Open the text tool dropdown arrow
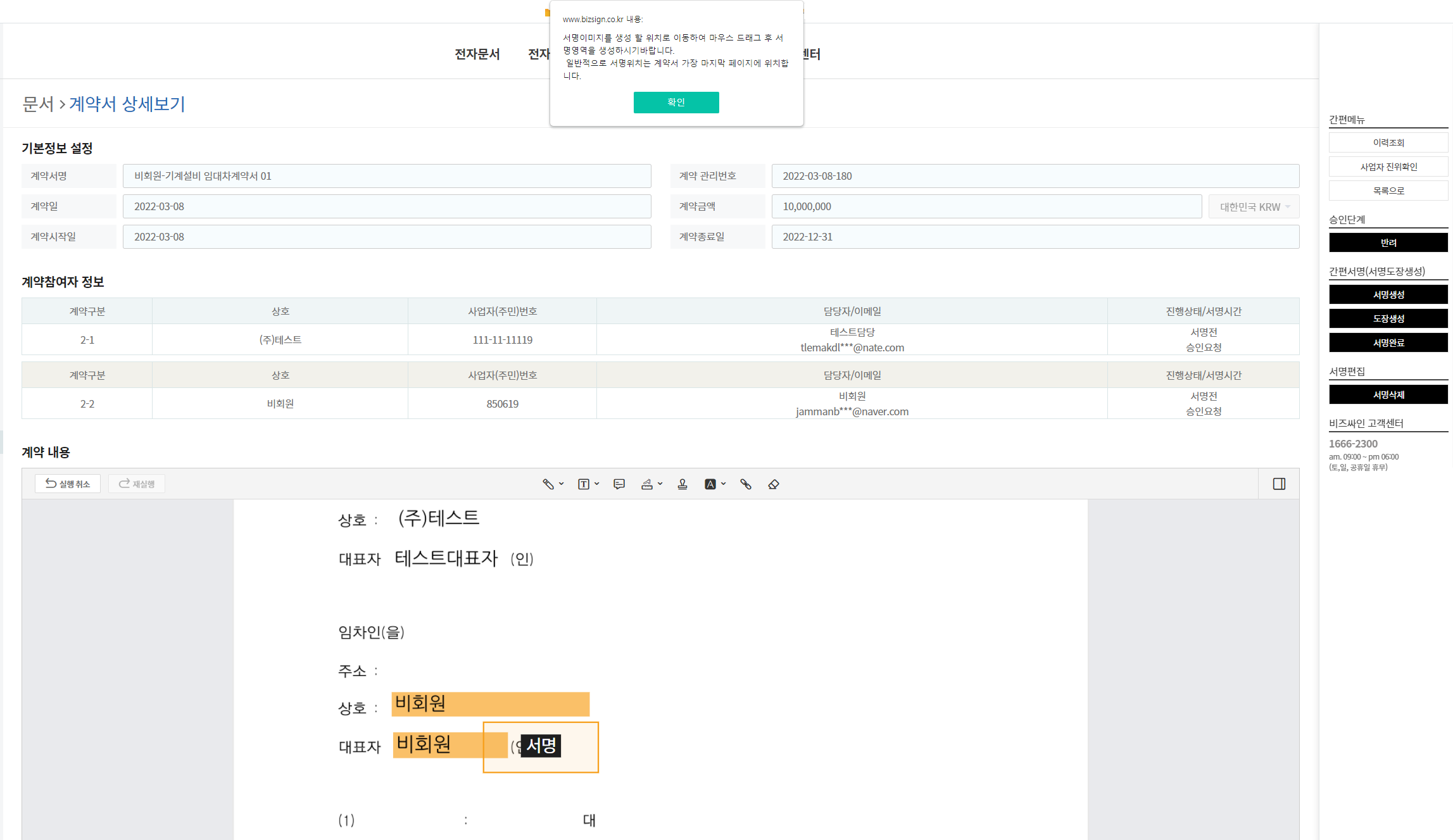 pos(596,484)
